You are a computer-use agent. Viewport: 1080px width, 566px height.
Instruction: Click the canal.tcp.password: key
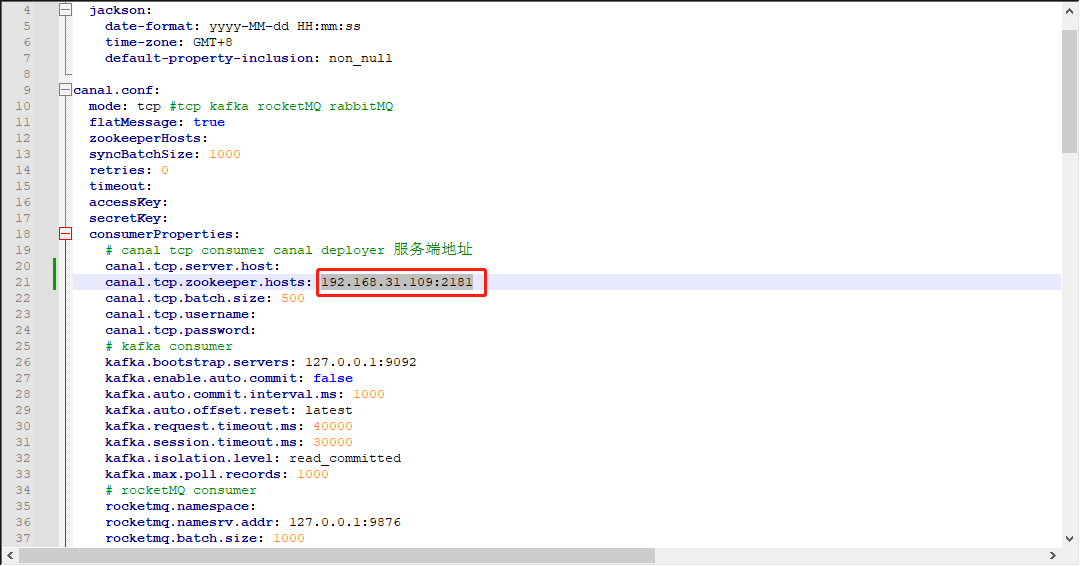(x=180, y=331)
